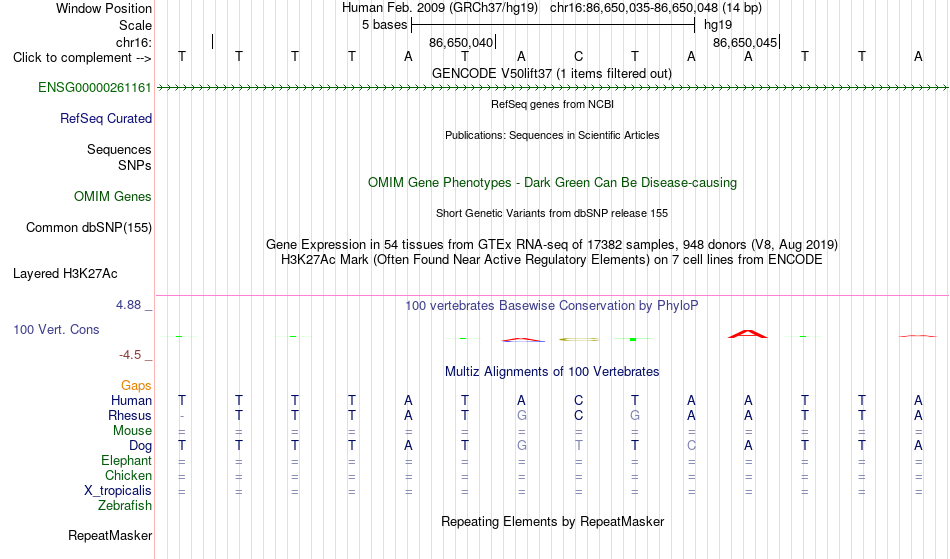This screenshot has width=950, height=559.
Task: Click the OMIM Genes track label
Action: pyautogui.click(x=113, y=197)
